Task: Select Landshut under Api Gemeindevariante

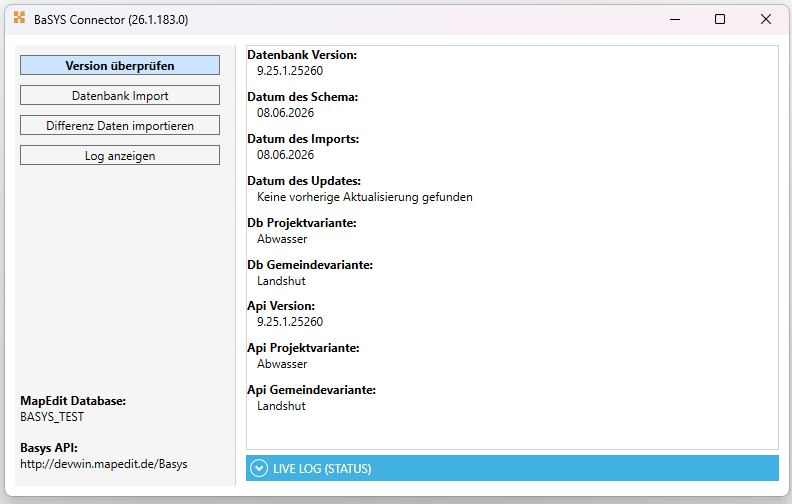Action: point(281,406)
